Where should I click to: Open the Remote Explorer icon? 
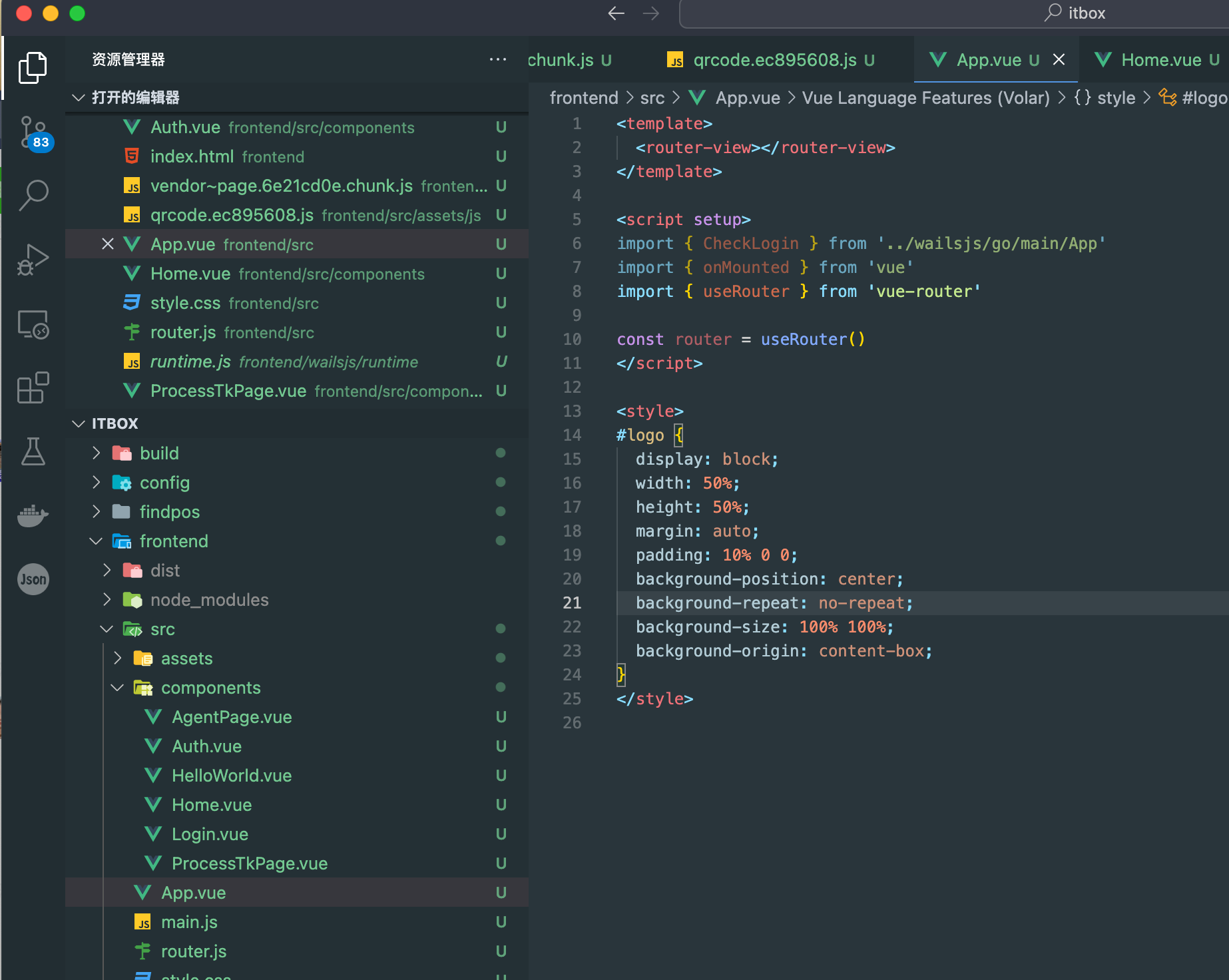coord(33,324)
